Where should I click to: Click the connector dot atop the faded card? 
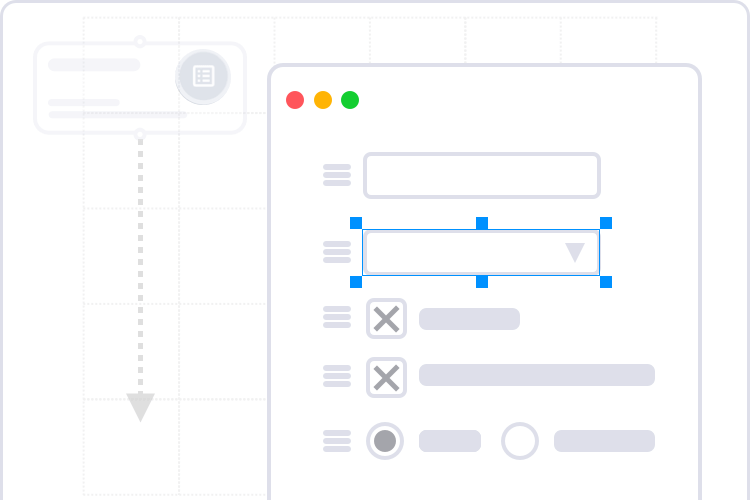pos(140,42)
